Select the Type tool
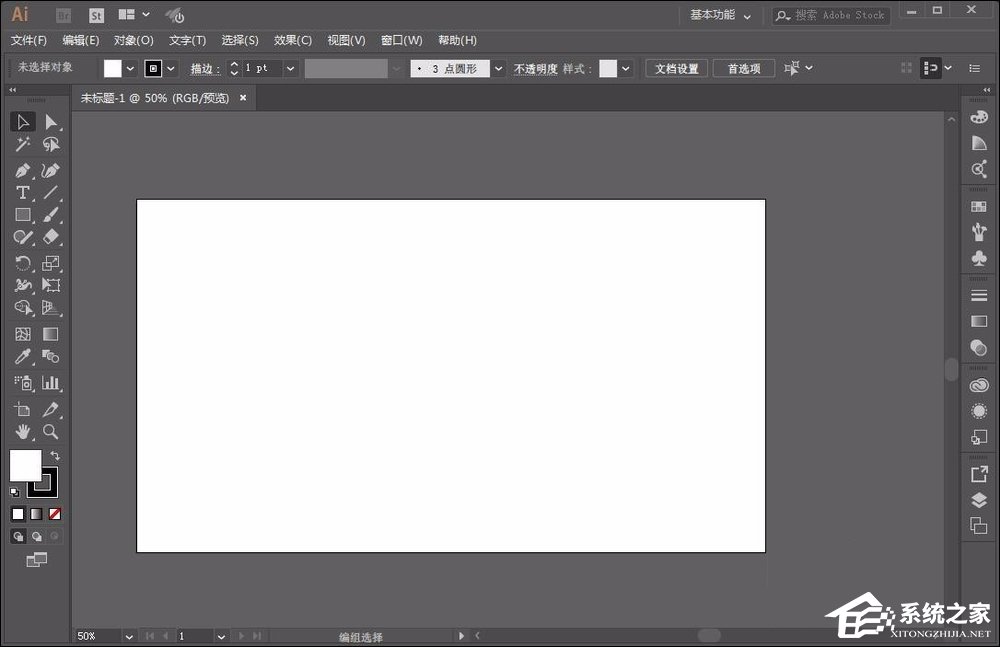Screen dimensions: 1000x647 (x=22, y=193)
